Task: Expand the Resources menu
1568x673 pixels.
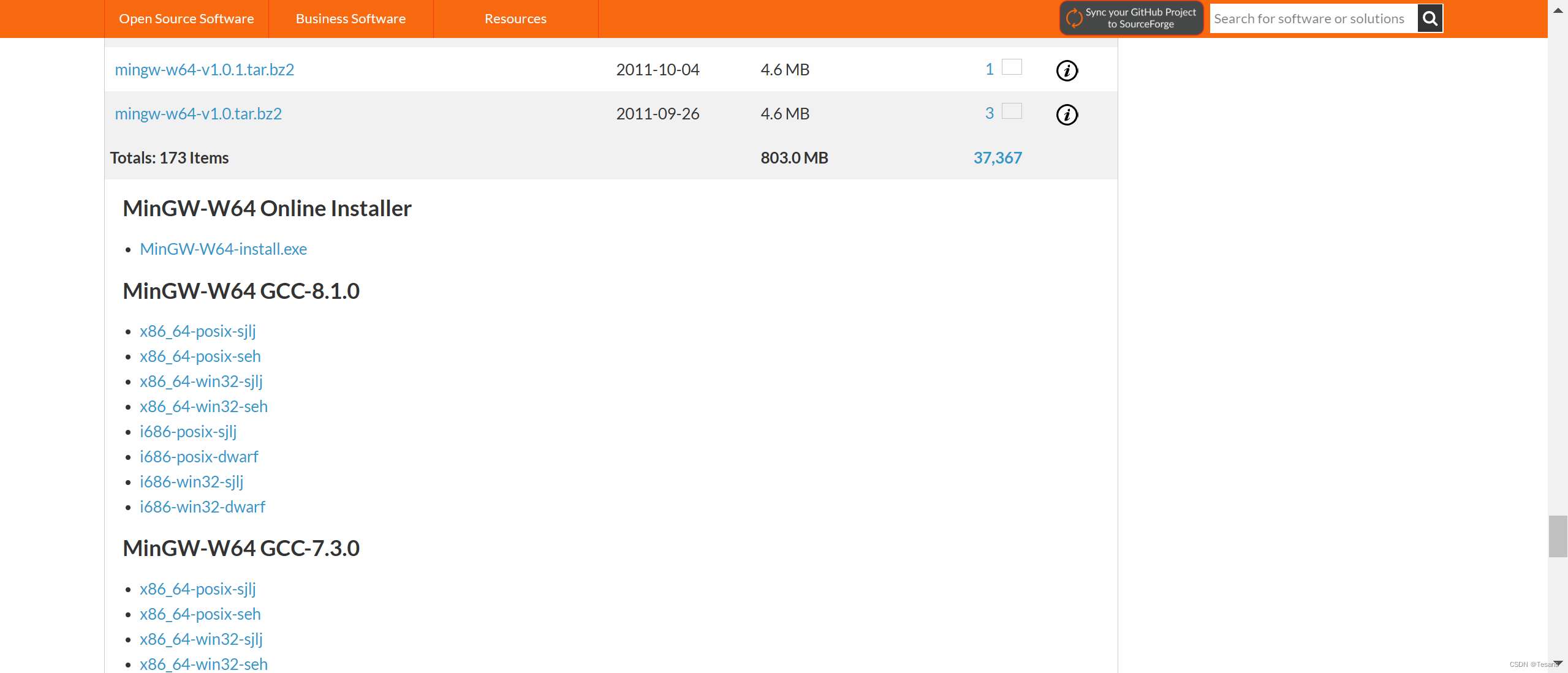Action: pos(515,19)
